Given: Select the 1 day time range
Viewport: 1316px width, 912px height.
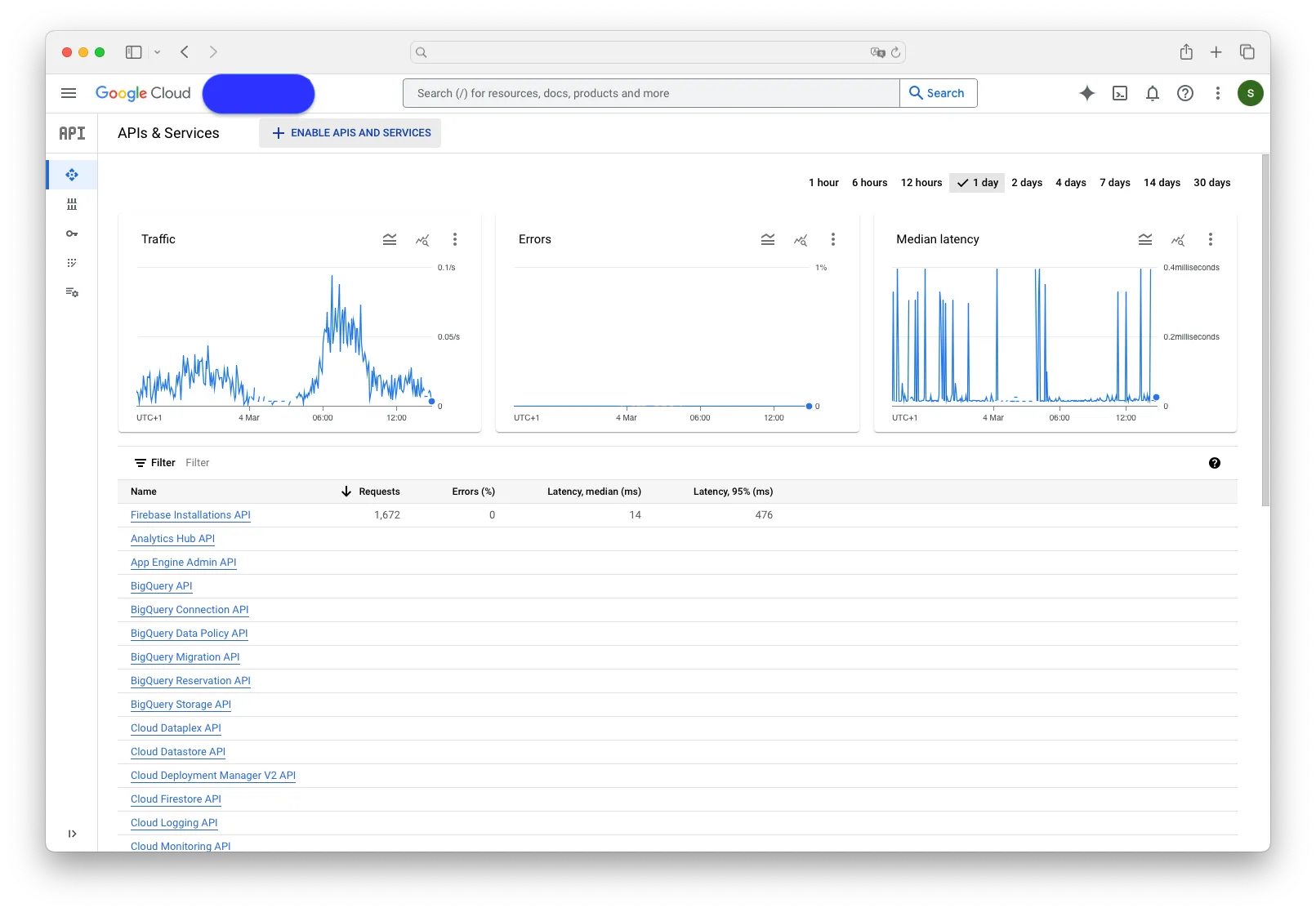Looking at the screenshot, I should pos(977,183).
